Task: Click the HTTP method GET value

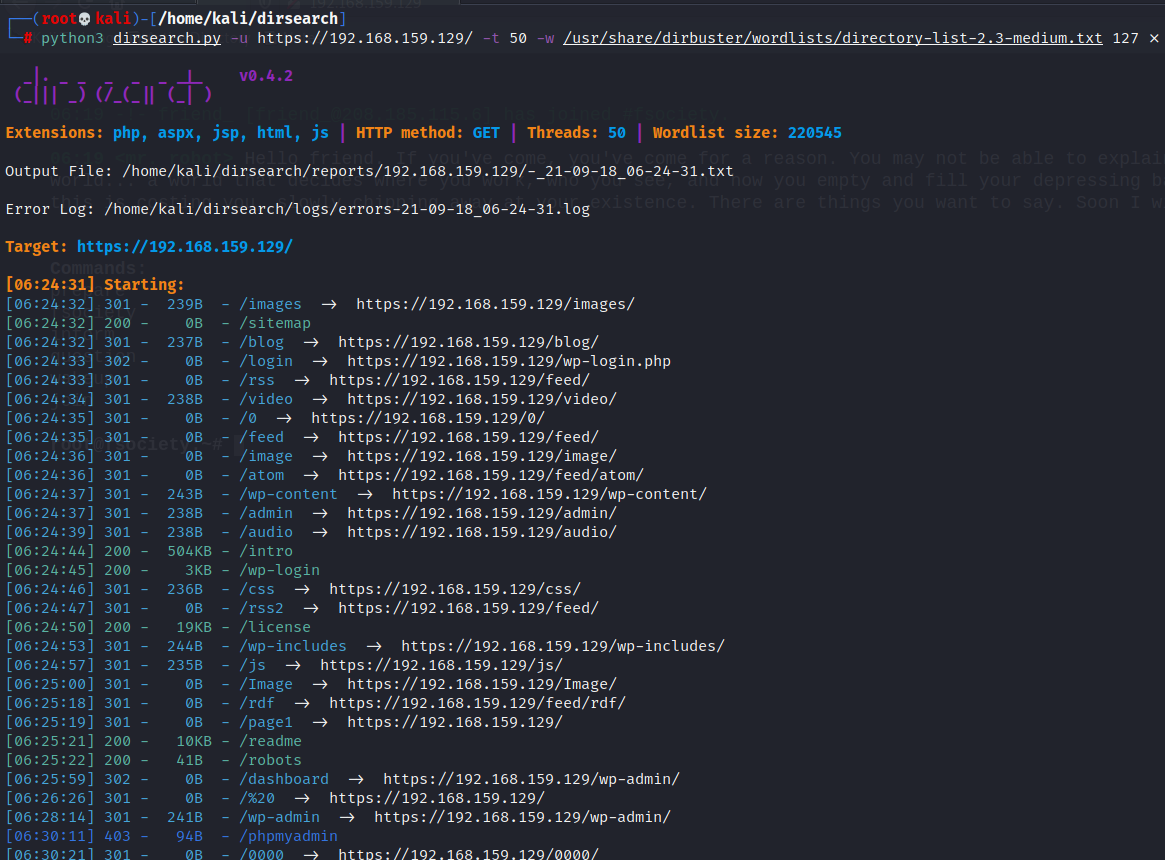Action: (486, 133)
